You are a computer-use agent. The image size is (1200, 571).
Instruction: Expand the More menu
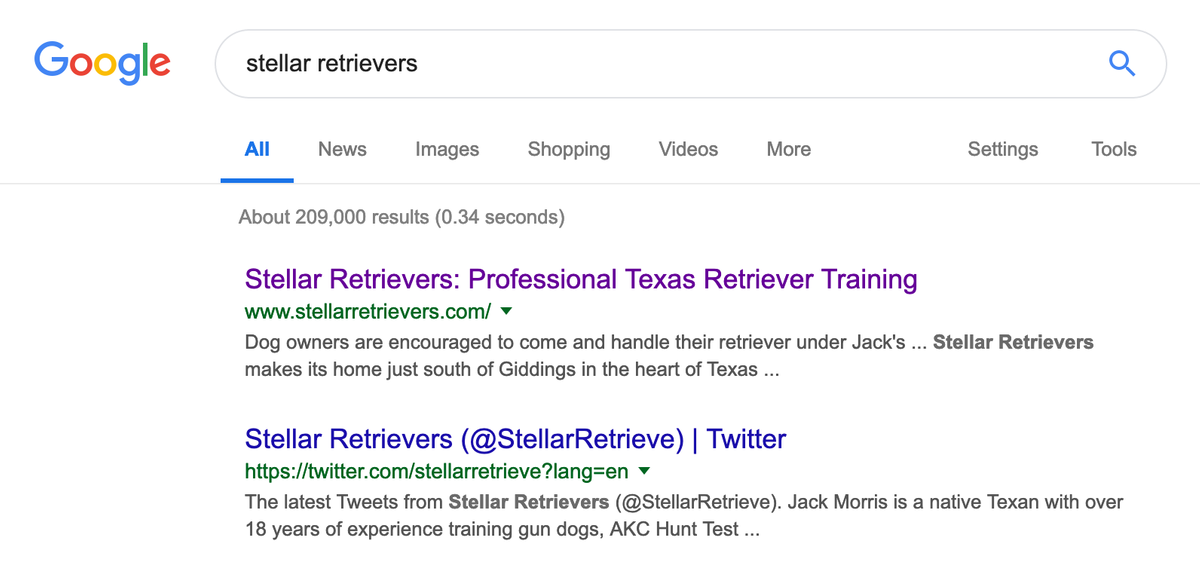point(788,149)
